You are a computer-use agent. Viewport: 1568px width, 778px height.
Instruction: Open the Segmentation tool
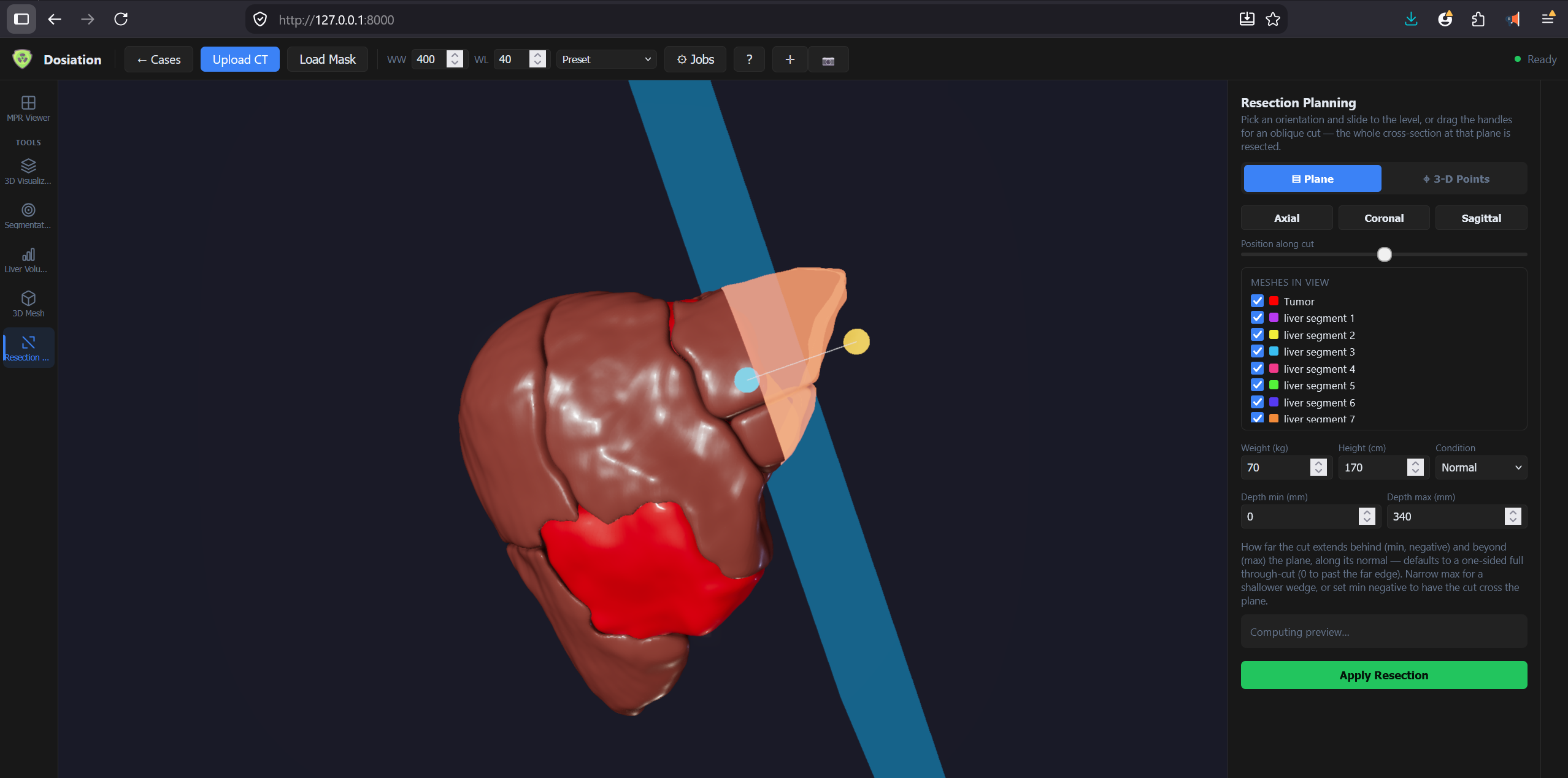click(x=28, y=216)
